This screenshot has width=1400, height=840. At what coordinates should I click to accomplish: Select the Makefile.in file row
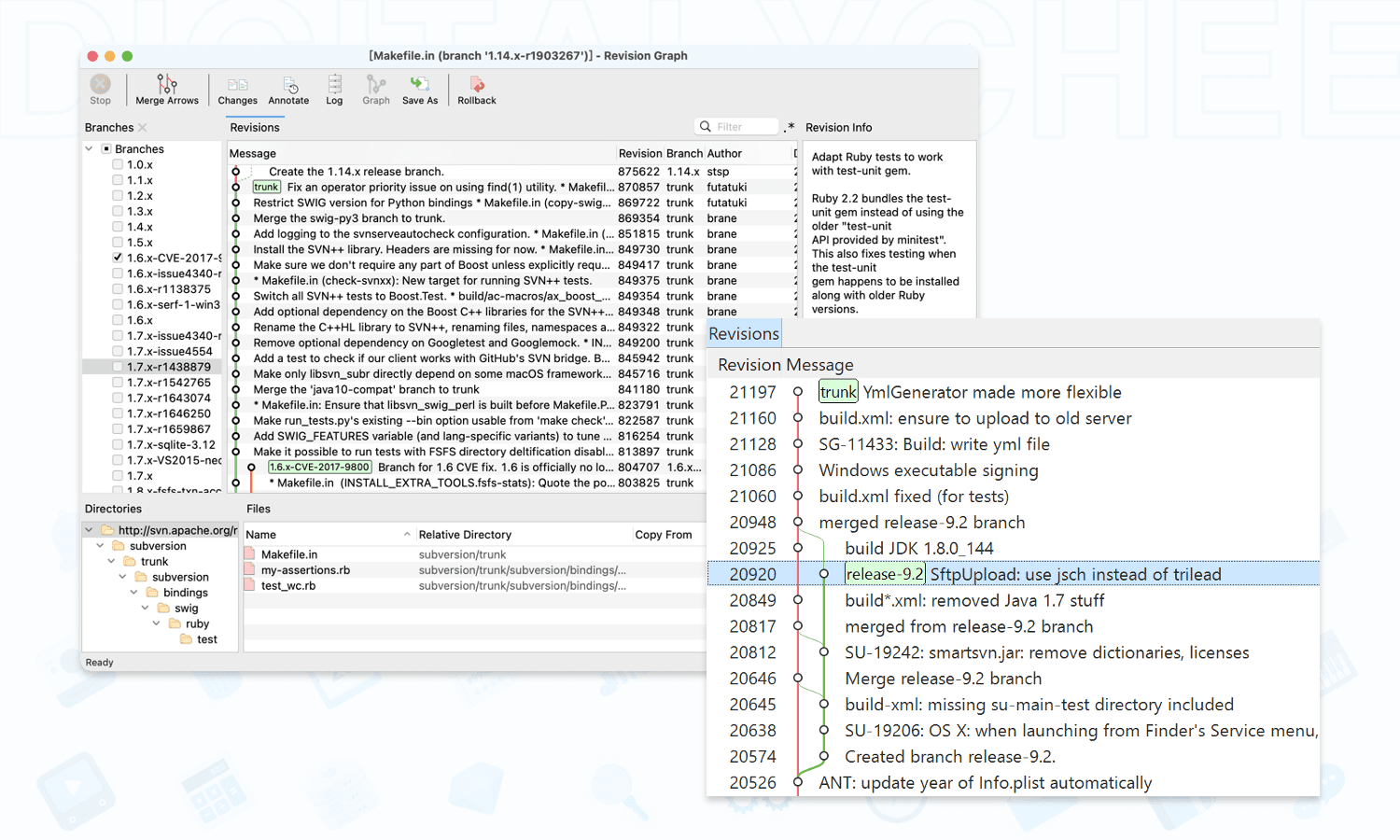click(x=289, y=554)
